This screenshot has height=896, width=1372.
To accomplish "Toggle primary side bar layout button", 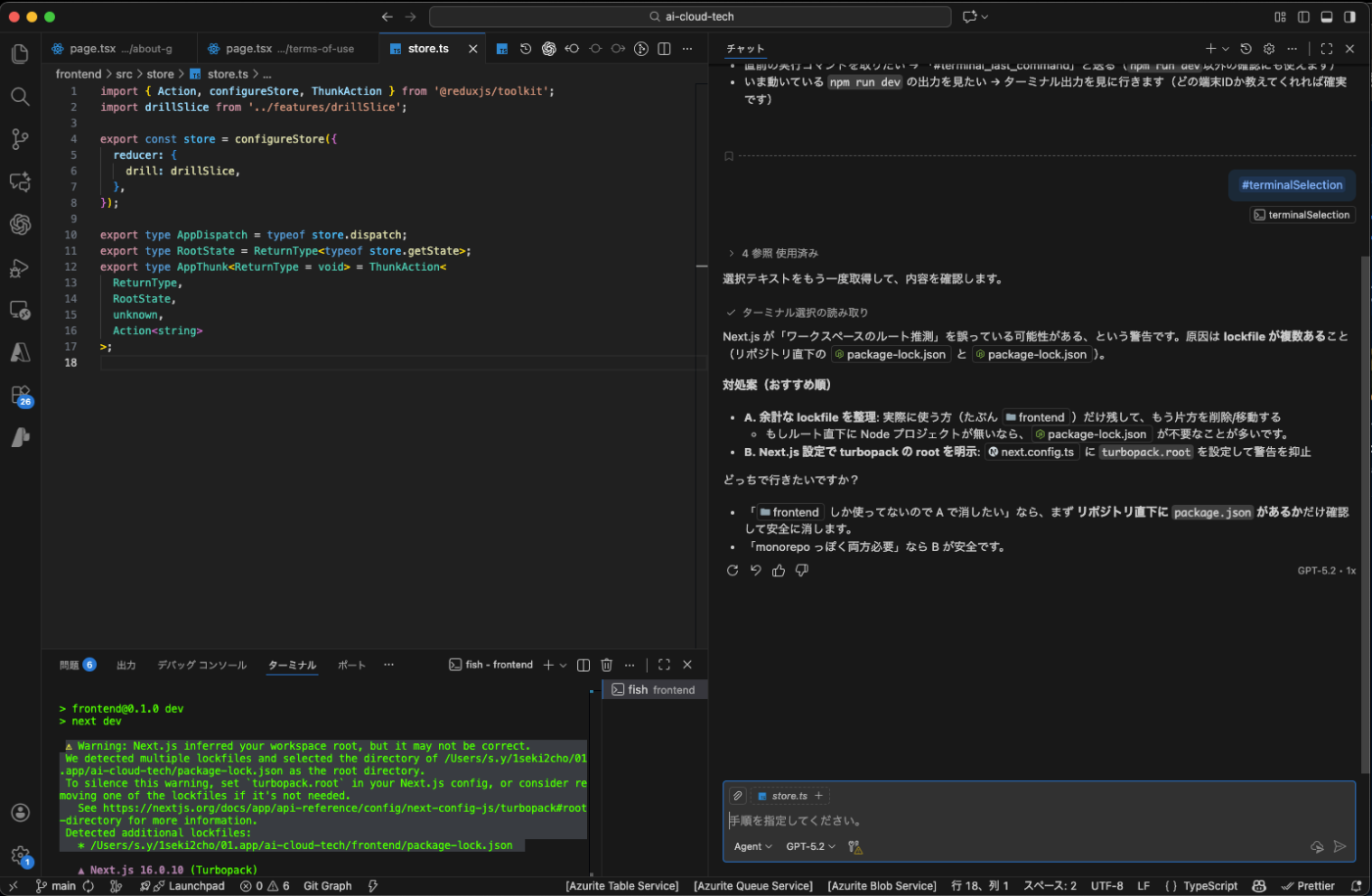I will 1303,17.
